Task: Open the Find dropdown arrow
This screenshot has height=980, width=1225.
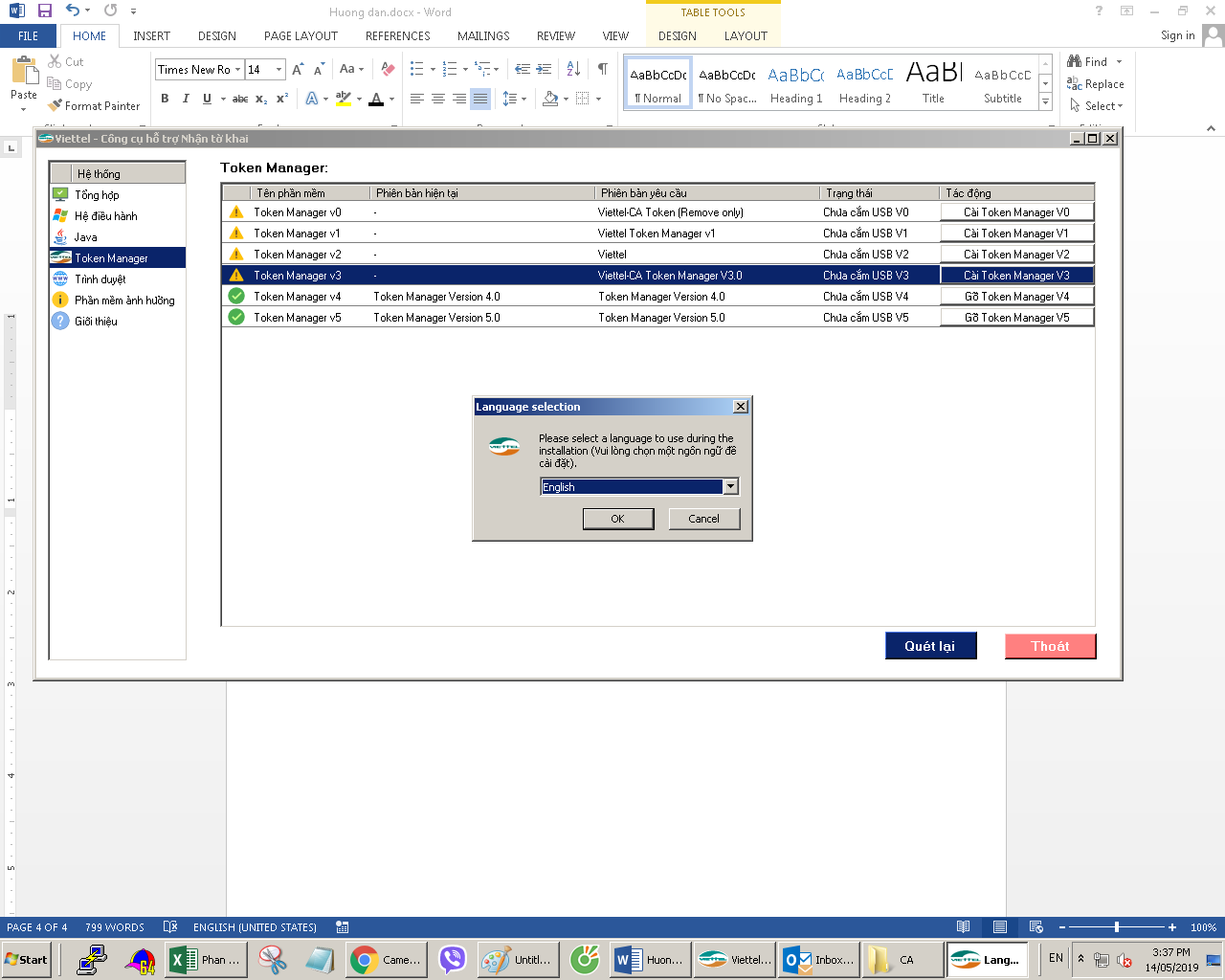Action: 1119,61
